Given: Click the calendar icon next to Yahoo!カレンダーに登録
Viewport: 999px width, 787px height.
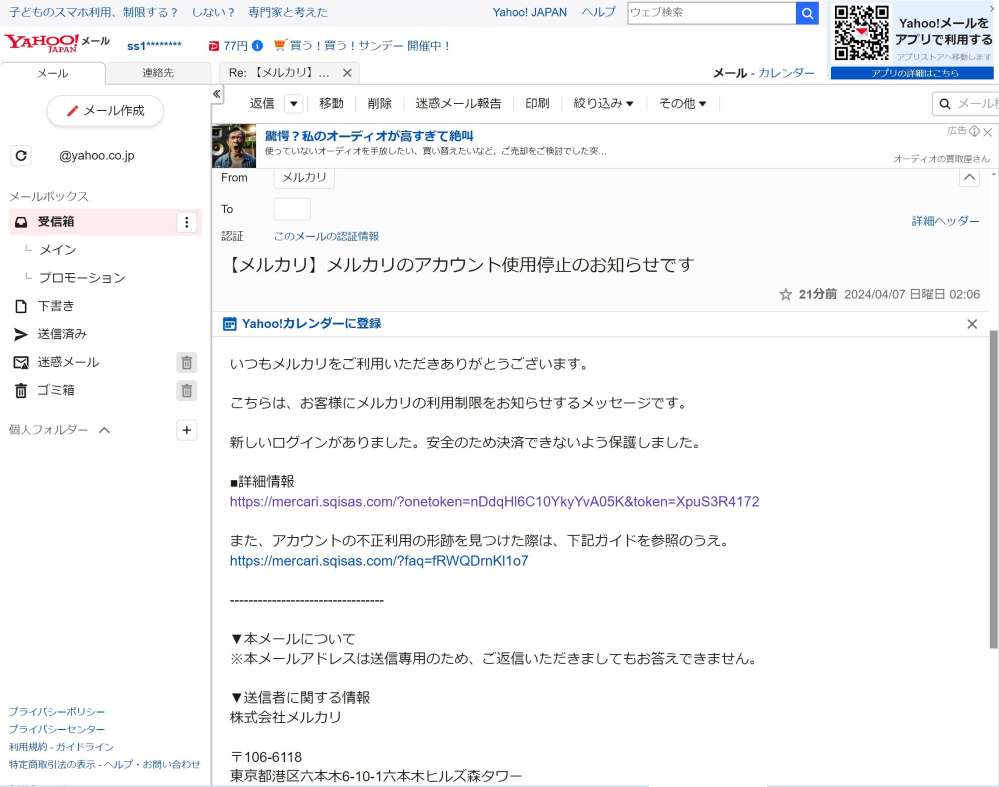Looking at the screenshot, I should pos(229,324).
